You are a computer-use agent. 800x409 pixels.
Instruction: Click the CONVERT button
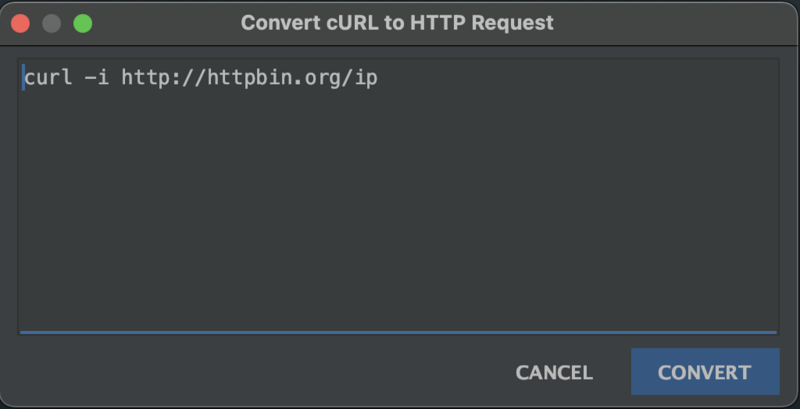(x=705, y=372)
